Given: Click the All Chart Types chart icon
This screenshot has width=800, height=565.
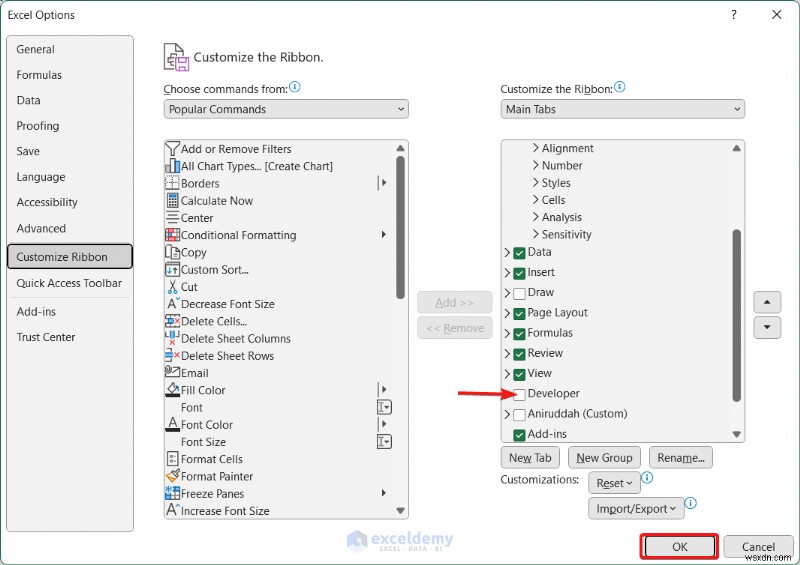Looking at the screenshot, I should (172, 166).
